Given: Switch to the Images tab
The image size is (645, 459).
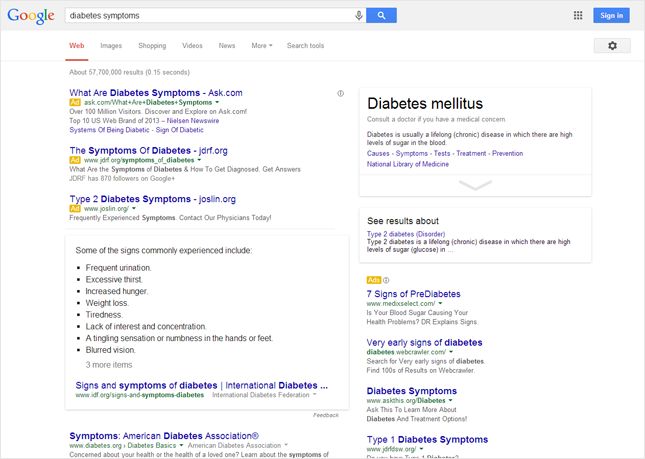Looking at the screenshot, I should (111, 46).
